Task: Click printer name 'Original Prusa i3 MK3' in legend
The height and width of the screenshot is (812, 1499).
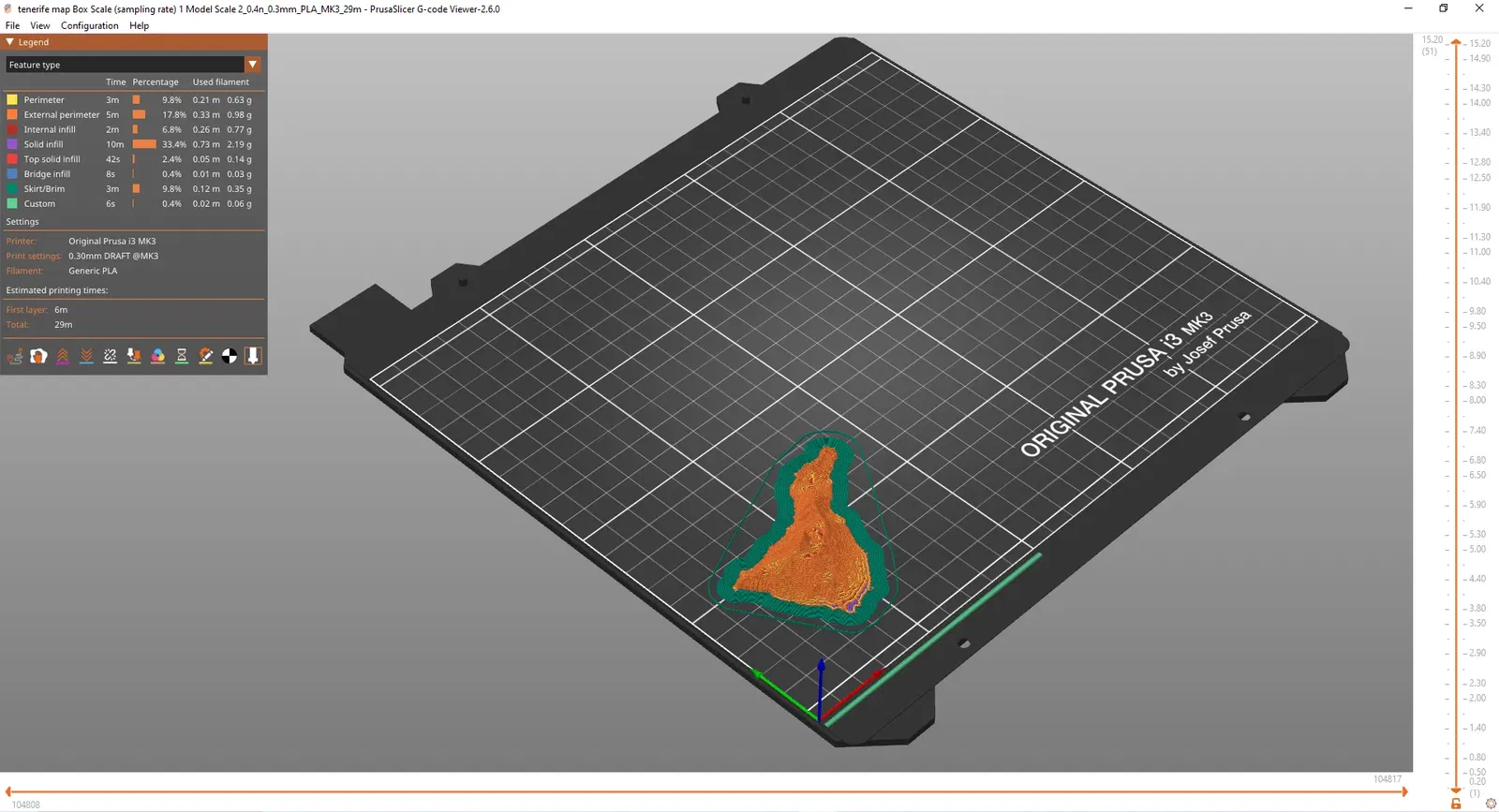Action: [x=112, y=242]
